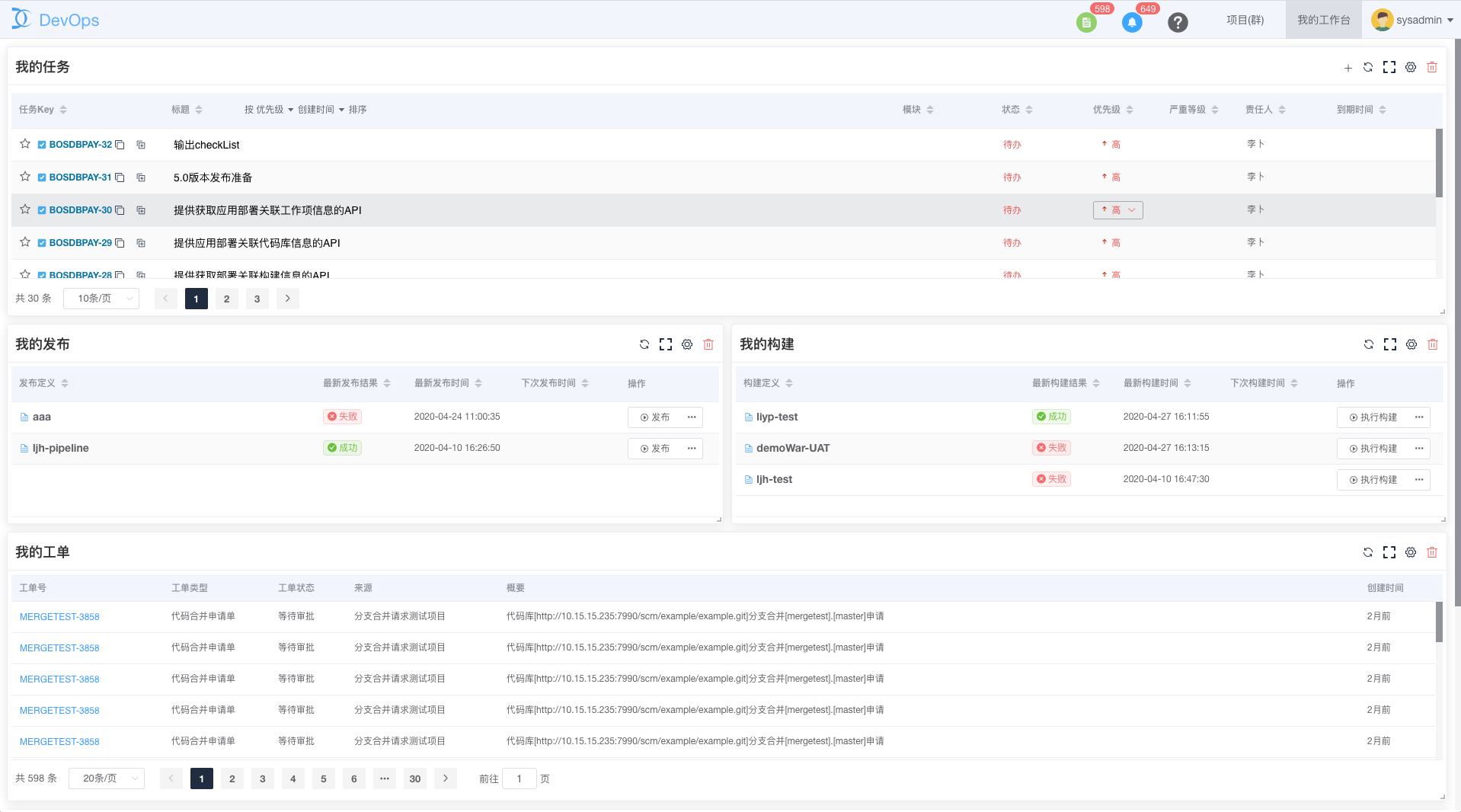Change the 10条/页 page size selector

coord(101,299)
